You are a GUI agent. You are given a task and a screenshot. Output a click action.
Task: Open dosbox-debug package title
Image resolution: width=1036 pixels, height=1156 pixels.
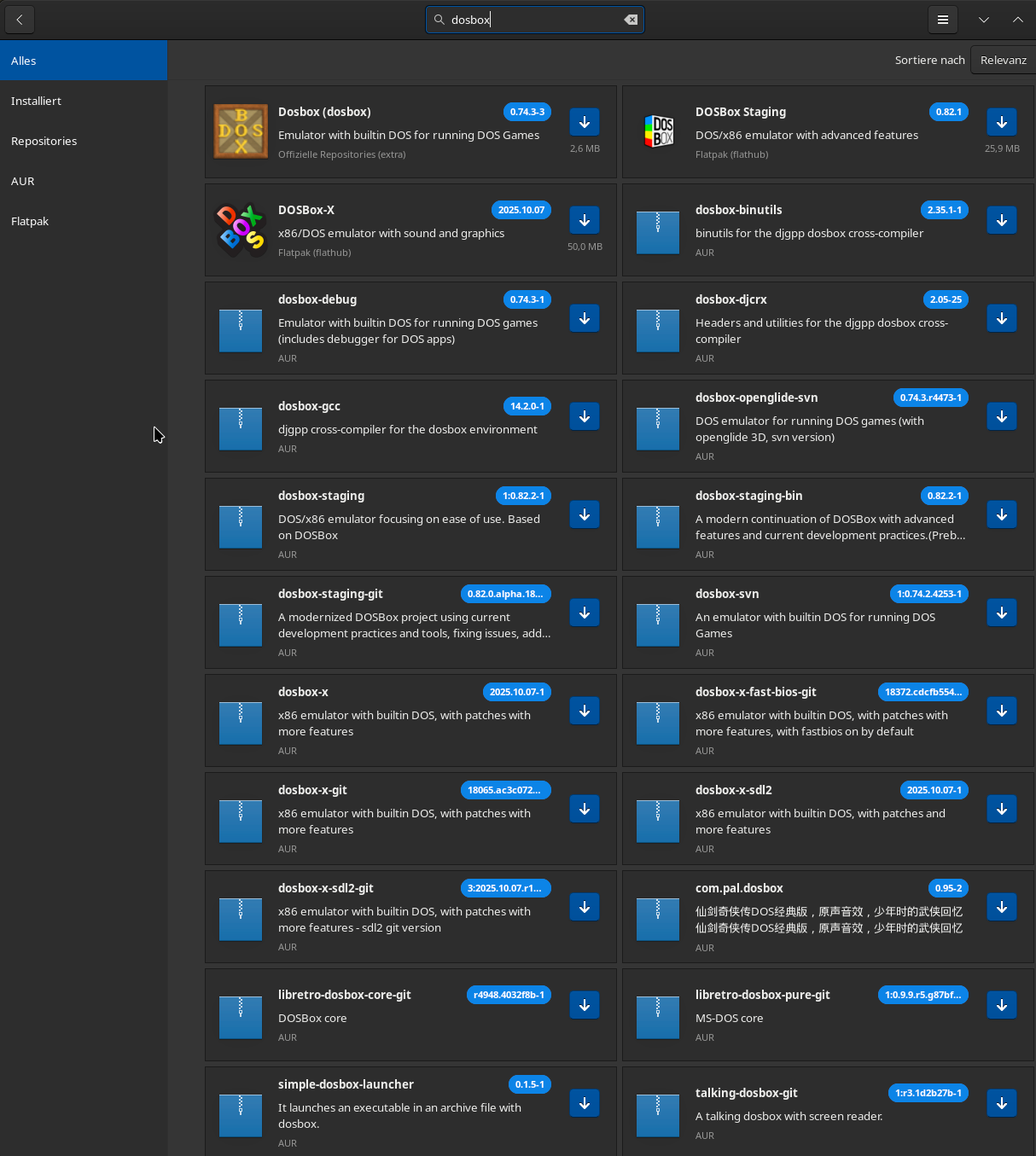pyautogui.click(x=317, y=299)
